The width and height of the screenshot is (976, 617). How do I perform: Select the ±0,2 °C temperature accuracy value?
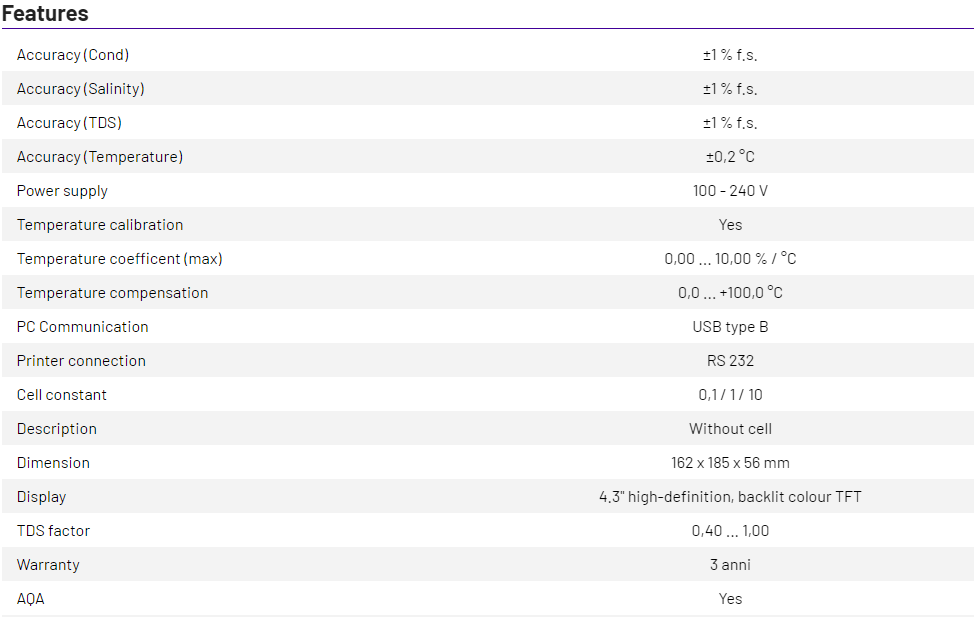coord(730,157)
